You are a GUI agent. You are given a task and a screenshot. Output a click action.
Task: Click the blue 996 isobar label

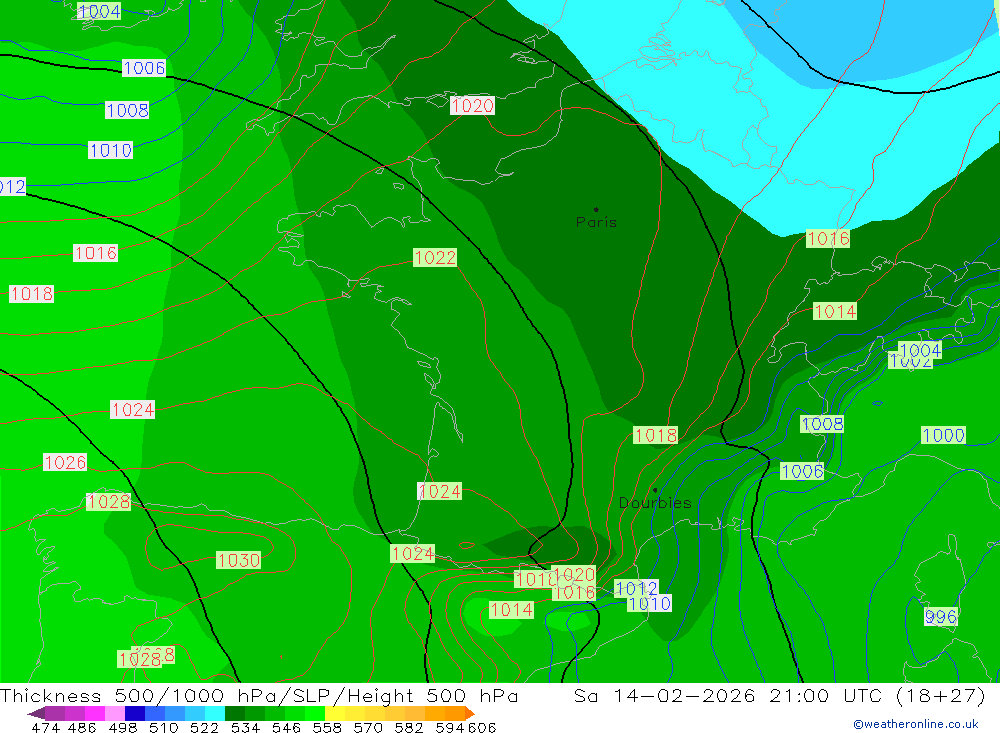tap(941, 617)
